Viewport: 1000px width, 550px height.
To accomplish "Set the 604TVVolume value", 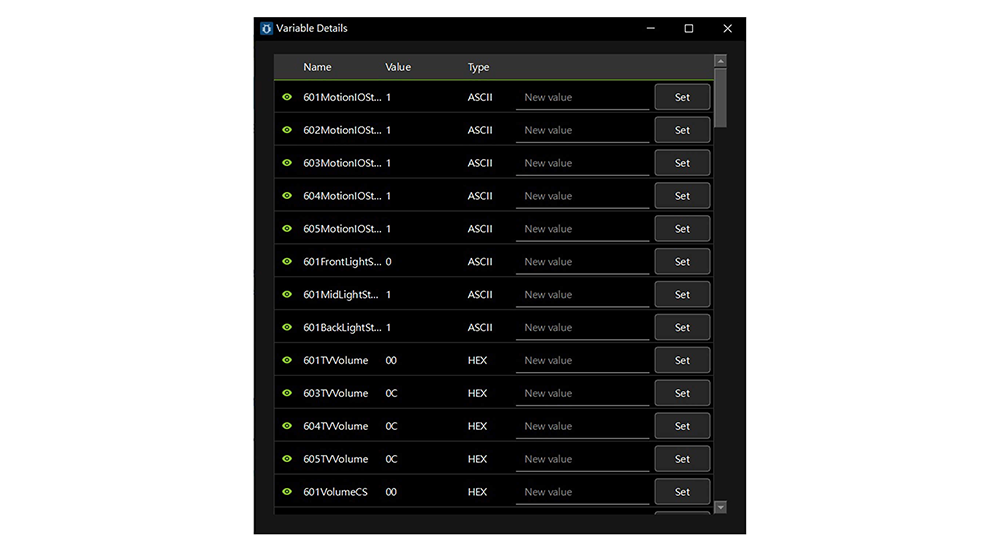I will (x=682, y=426).
